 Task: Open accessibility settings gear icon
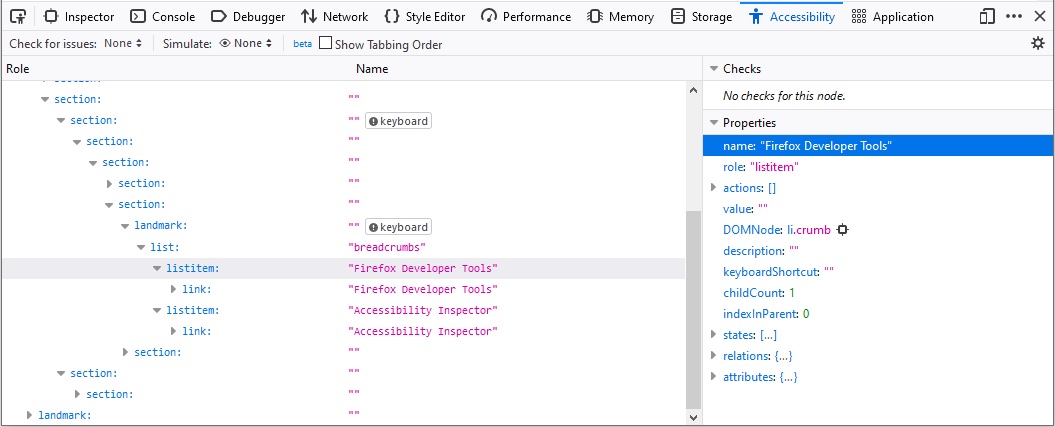pyautogui.click(x=1037, y=43)
